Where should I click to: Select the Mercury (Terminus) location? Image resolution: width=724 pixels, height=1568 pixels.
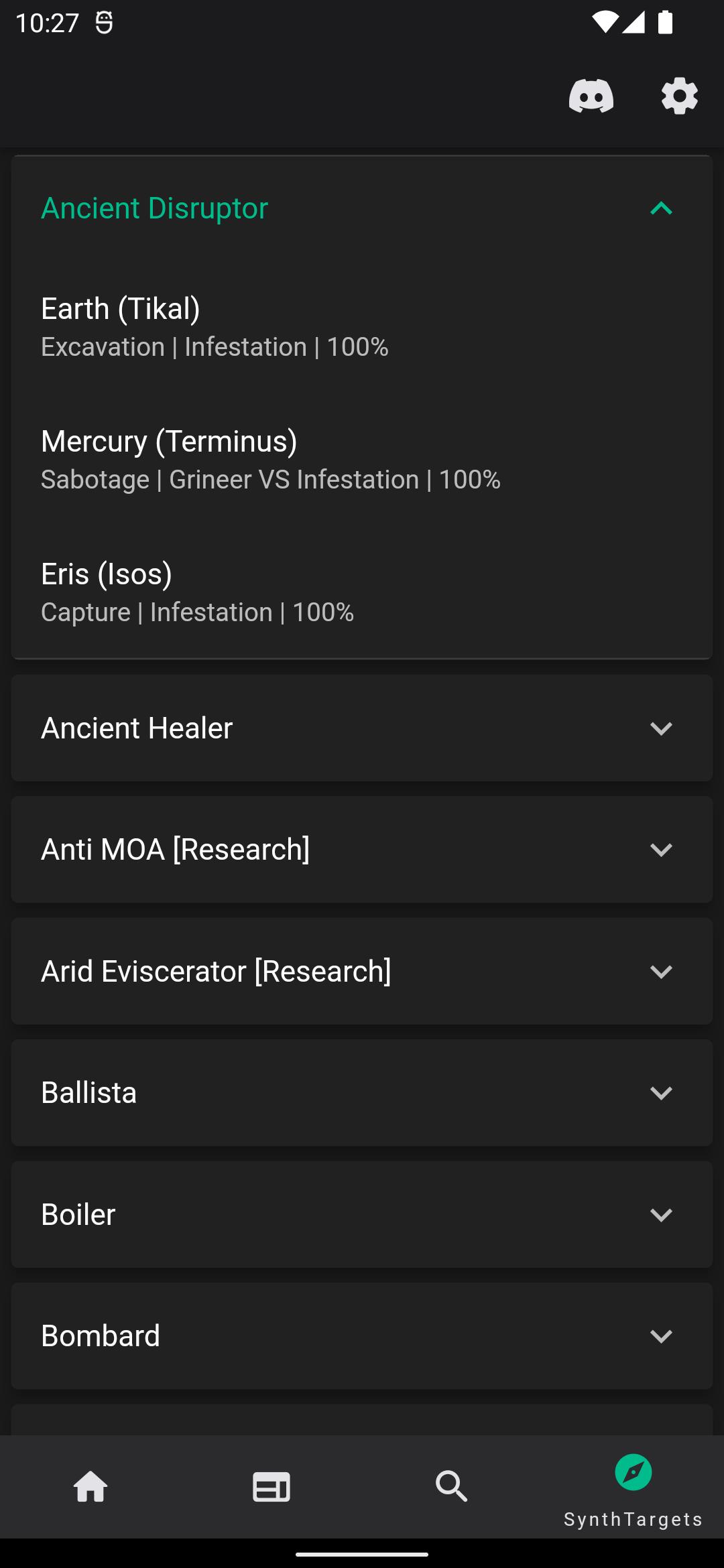[270, 460]
